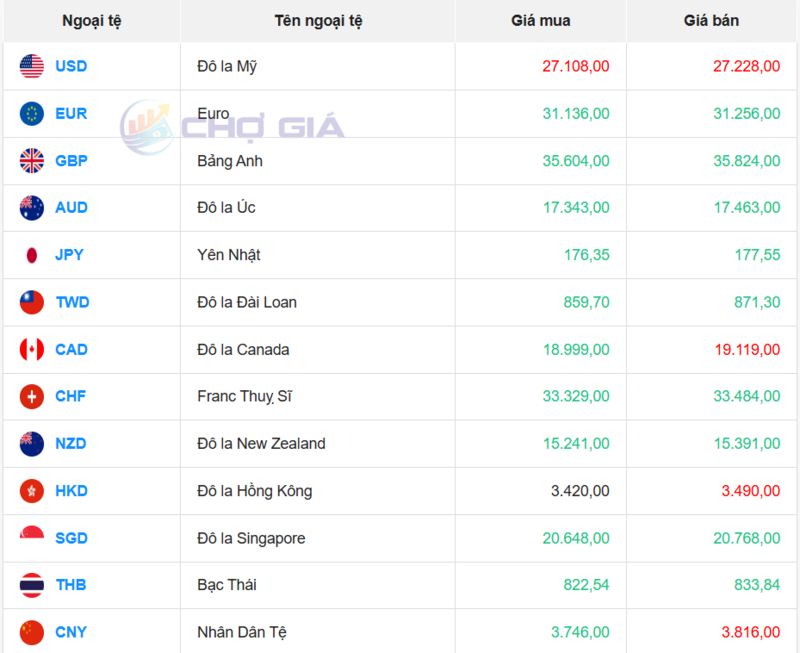The width and height of the screenshot is (800, 653).
Task: Click the Hong Kong flag icon
Action: click(x=32, y=491)
